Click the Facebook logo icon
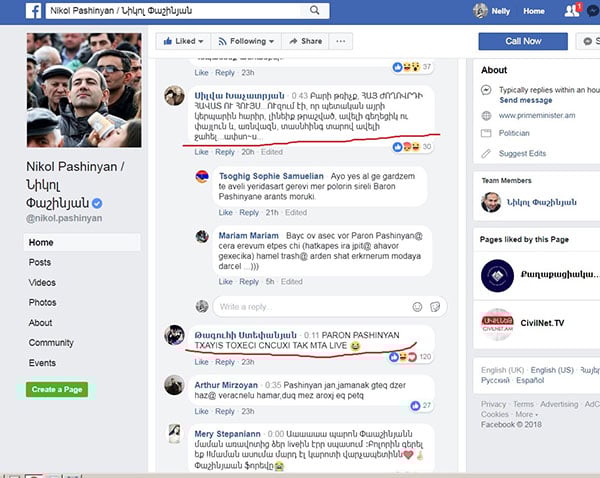 [34, 11]
